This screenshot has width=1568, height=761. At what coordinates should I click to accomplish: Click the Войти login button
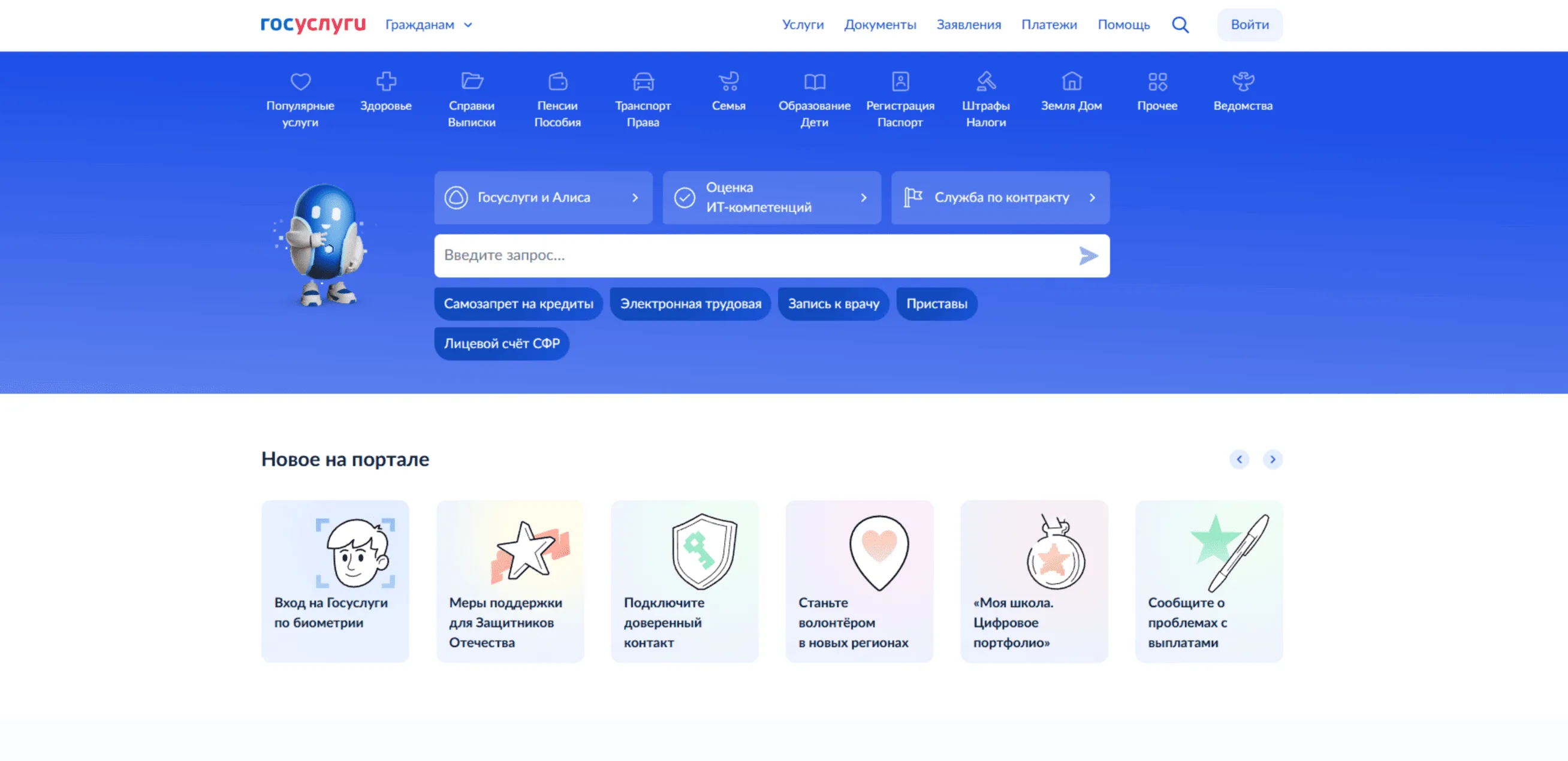pyautogui.click(x=1250, y=25)
